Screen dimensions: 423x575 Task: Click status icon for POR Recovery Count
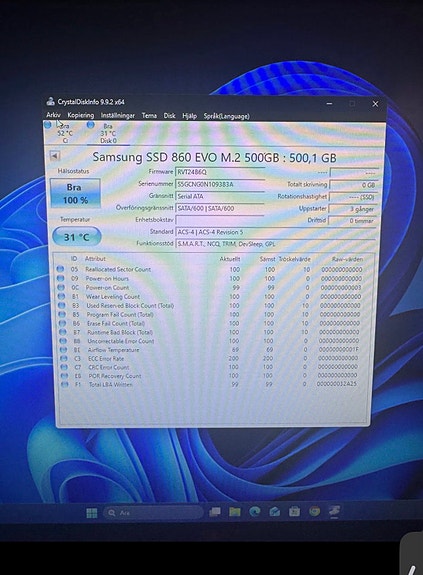65,376
